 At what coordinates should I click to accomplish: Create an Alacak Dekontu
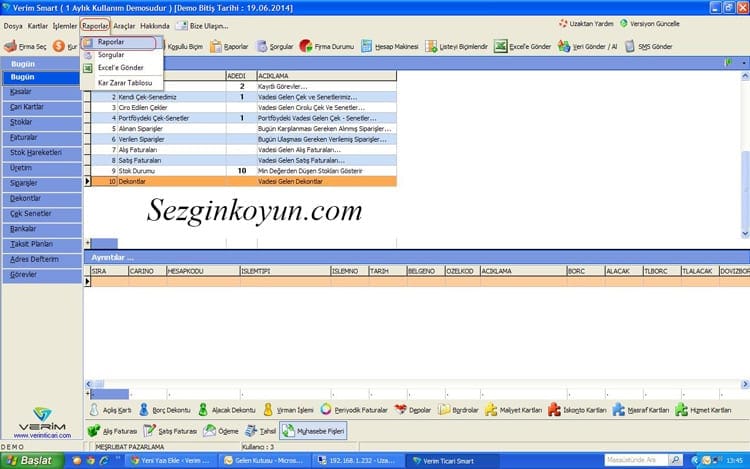click(227, 410)
